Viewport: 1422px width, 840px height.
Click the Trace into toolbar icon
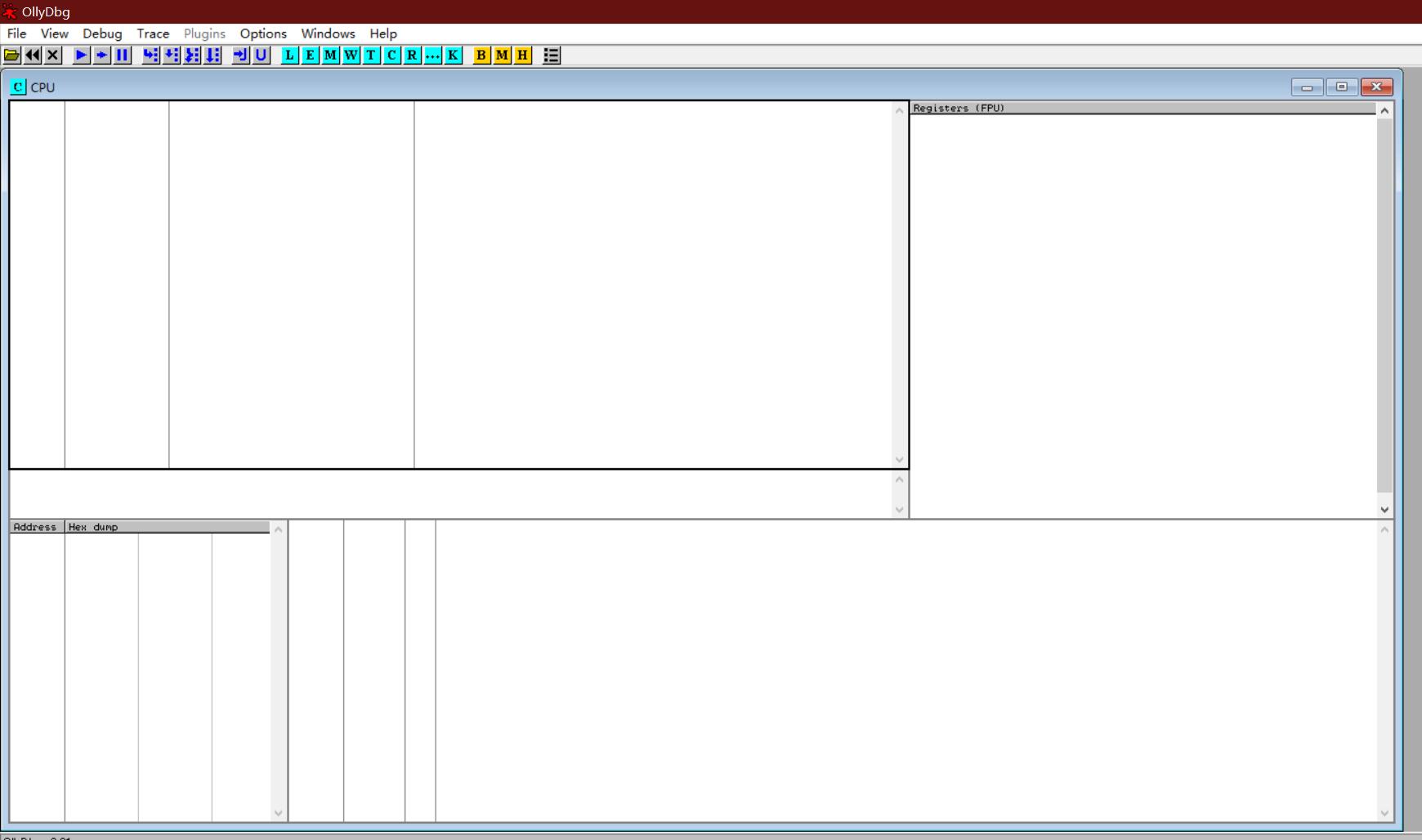[192, 56]
